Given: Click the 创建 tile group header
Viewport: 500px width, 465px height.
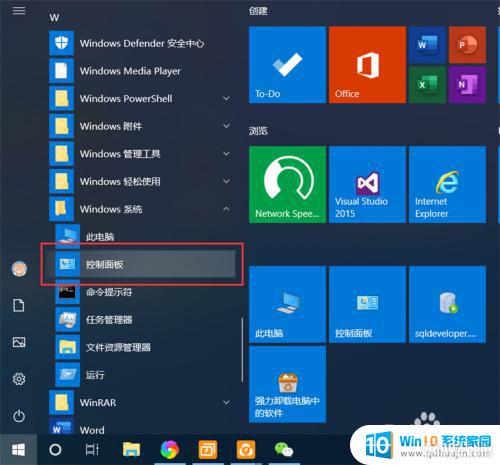Looking at the screenshot, I should coord(258,11).
